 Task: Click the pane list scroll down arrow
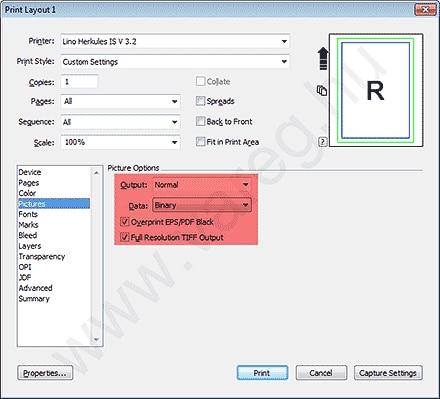coord(96,339)
